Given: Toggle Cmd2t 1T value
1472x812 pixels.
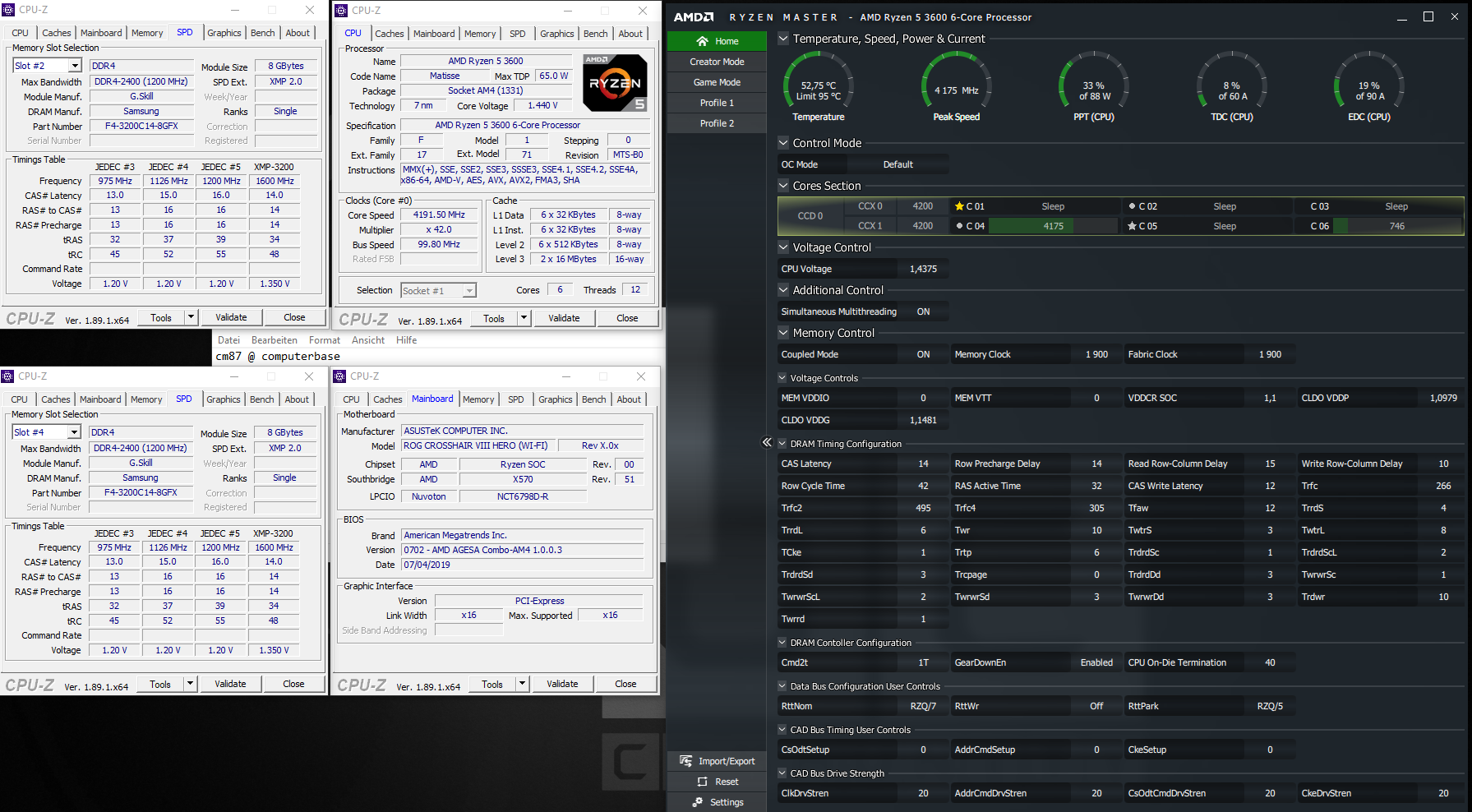Looking at the screenshot, I should pos(923,662).
